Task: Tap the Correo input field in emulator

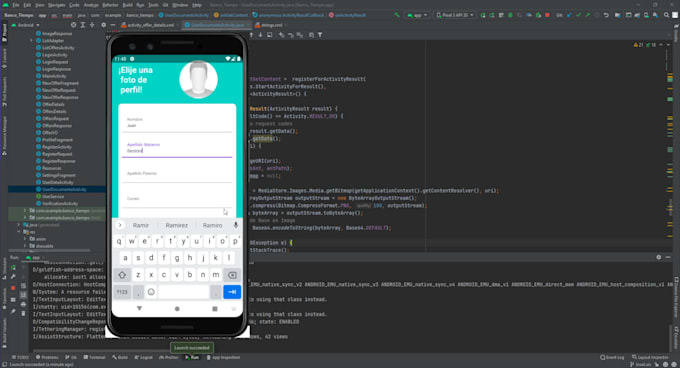Action: point(177,199)
